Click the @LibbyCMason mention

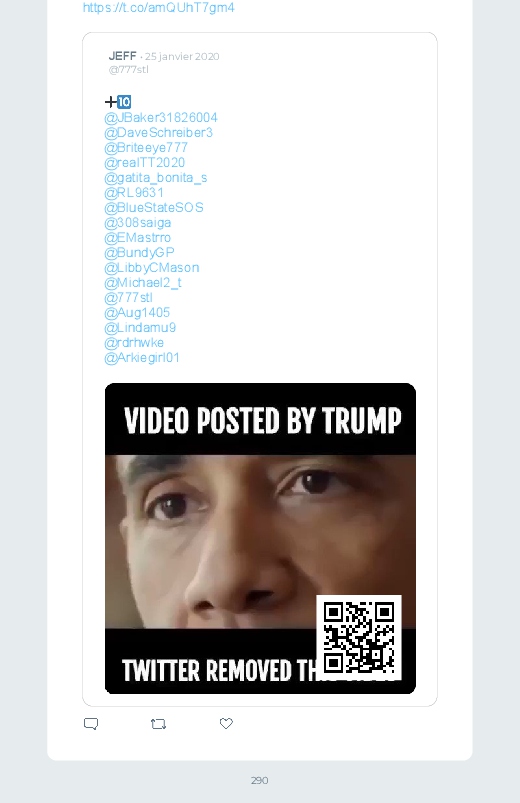coord(152,268)
